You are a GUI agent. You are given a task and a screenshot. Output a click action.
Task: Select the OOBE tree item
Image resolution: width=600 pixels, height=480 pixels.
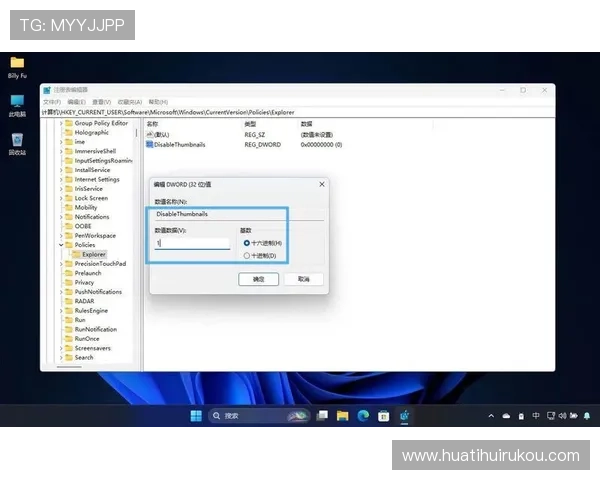83,226
